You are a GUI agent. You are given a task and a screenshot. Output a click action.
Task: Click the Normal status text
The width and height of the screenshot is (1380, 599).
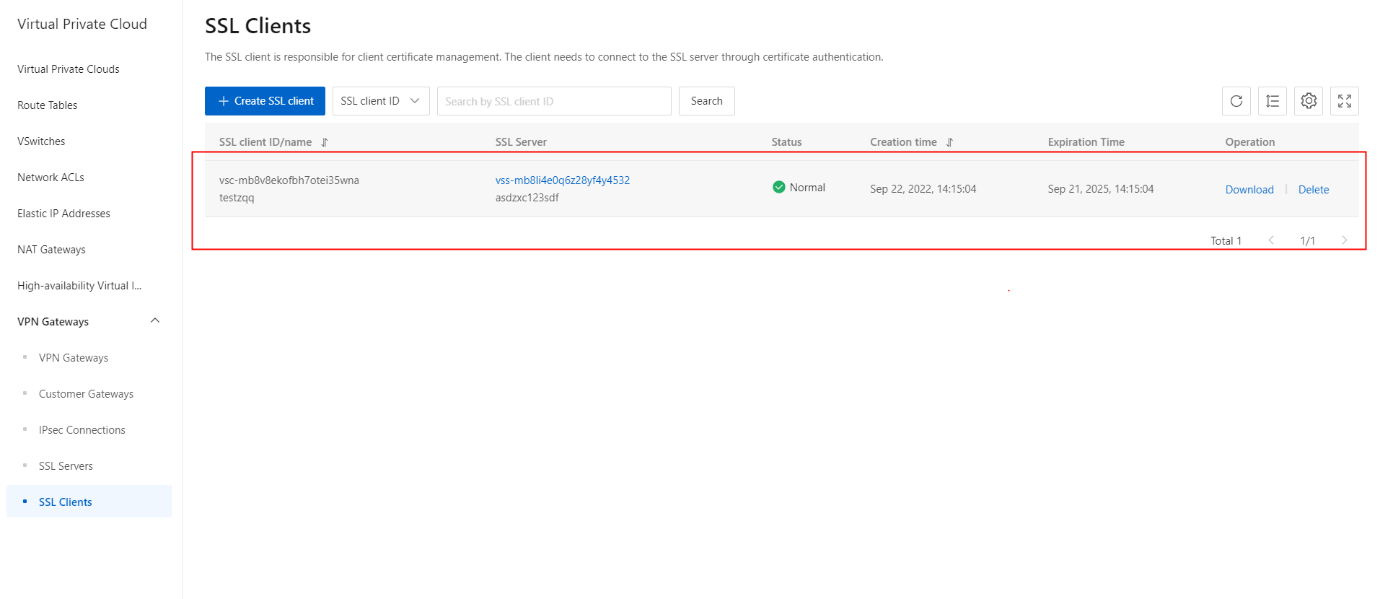tap(807, 187)
